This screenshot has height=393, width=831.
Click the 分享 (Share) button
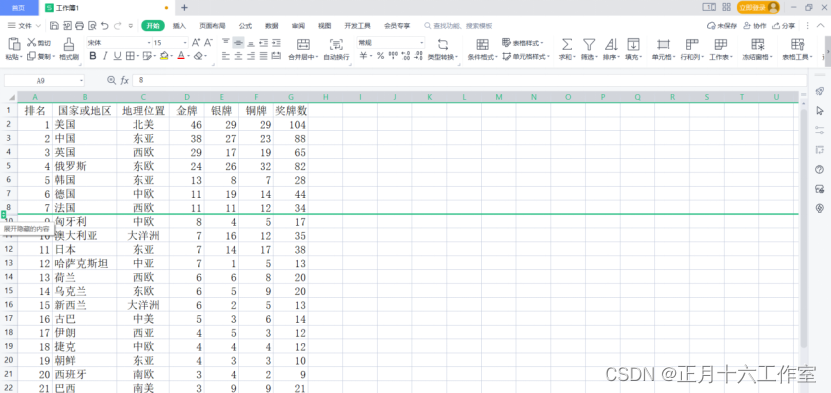[x=784, y=25]
